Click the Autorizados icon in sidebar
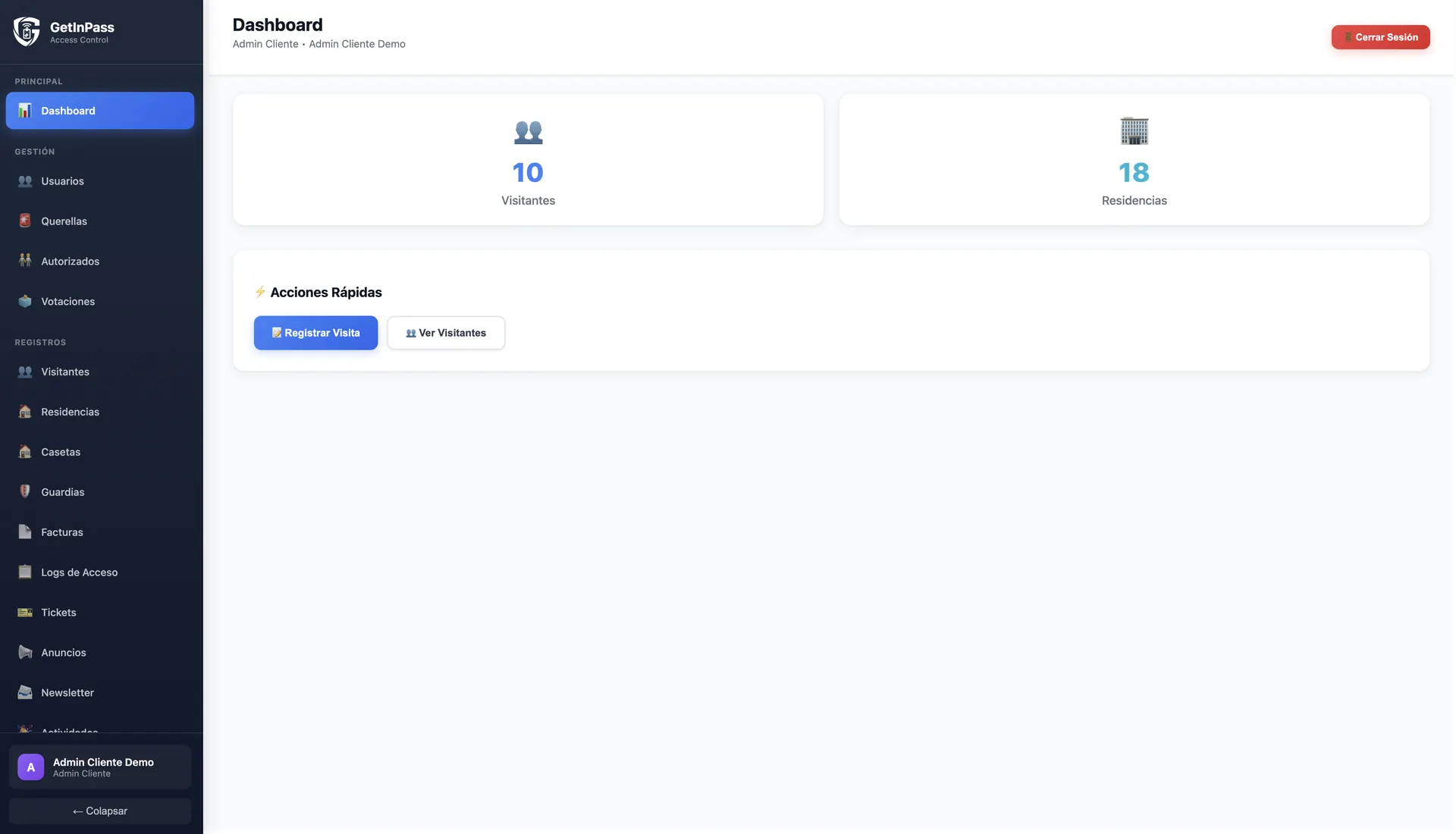 [25, 262]
